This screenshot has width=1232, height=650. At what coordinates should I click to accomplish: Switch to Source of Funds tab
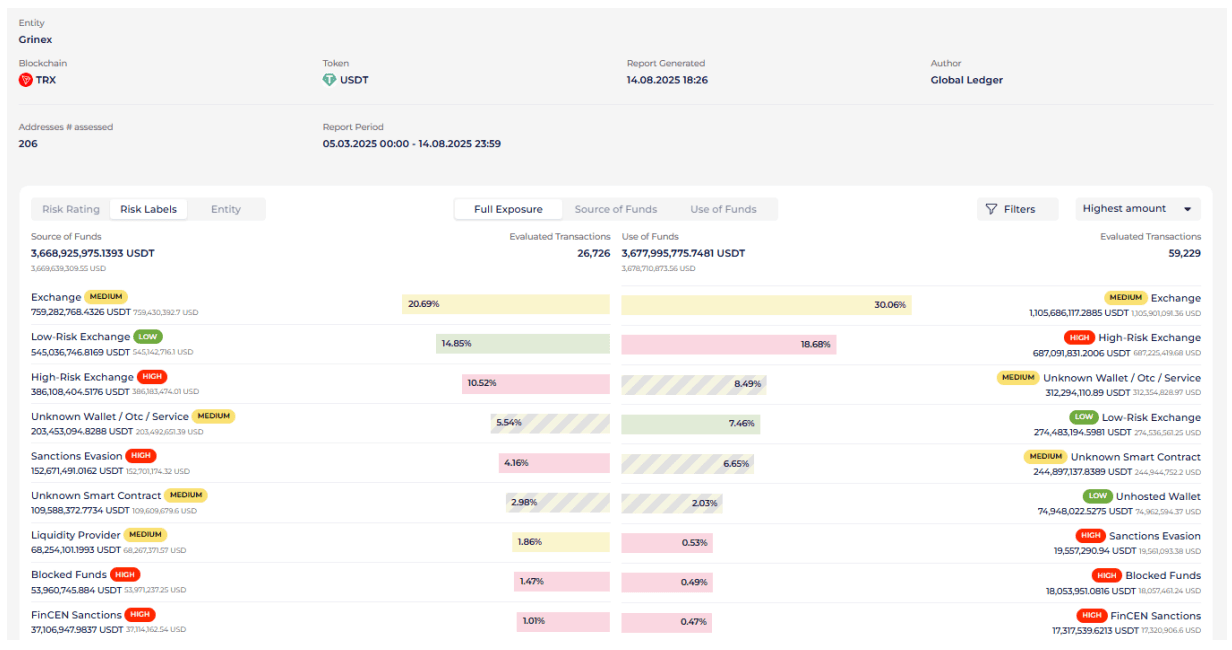pos(616,209)
